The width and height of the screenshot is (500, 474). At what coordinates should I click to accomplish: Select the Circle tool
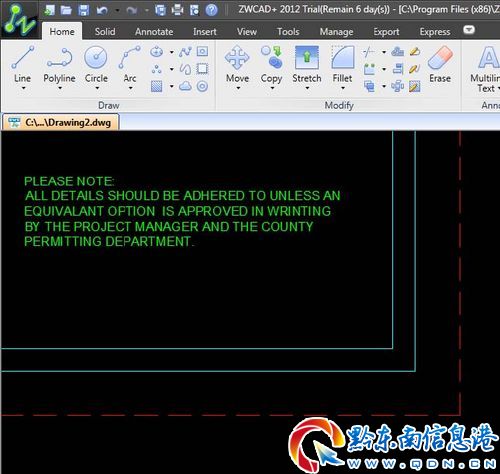pos(96,63)
